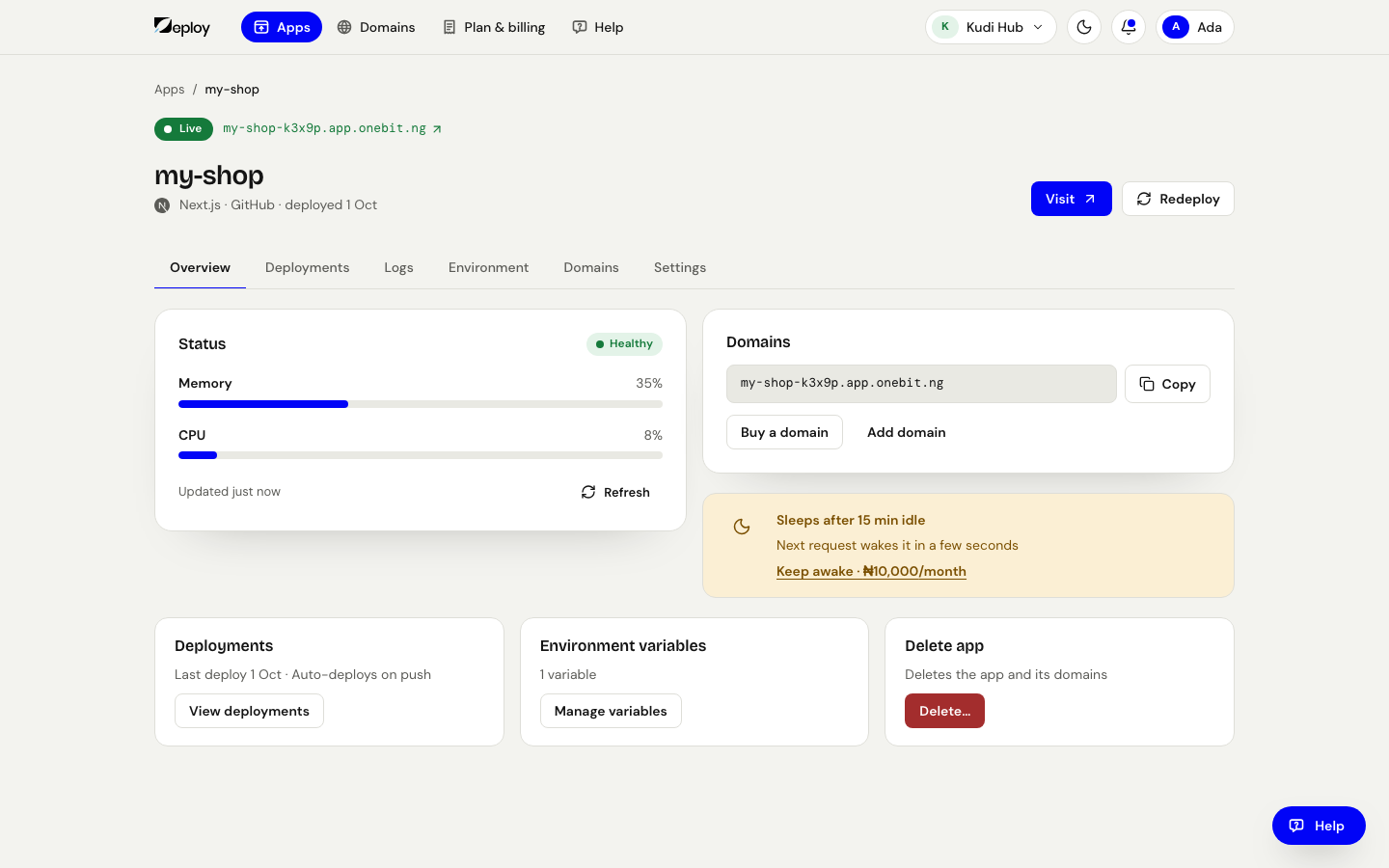Viewport: 1389px width, 868px height.
Task: Open Help in the top navigation
Action: click(598, 27)
